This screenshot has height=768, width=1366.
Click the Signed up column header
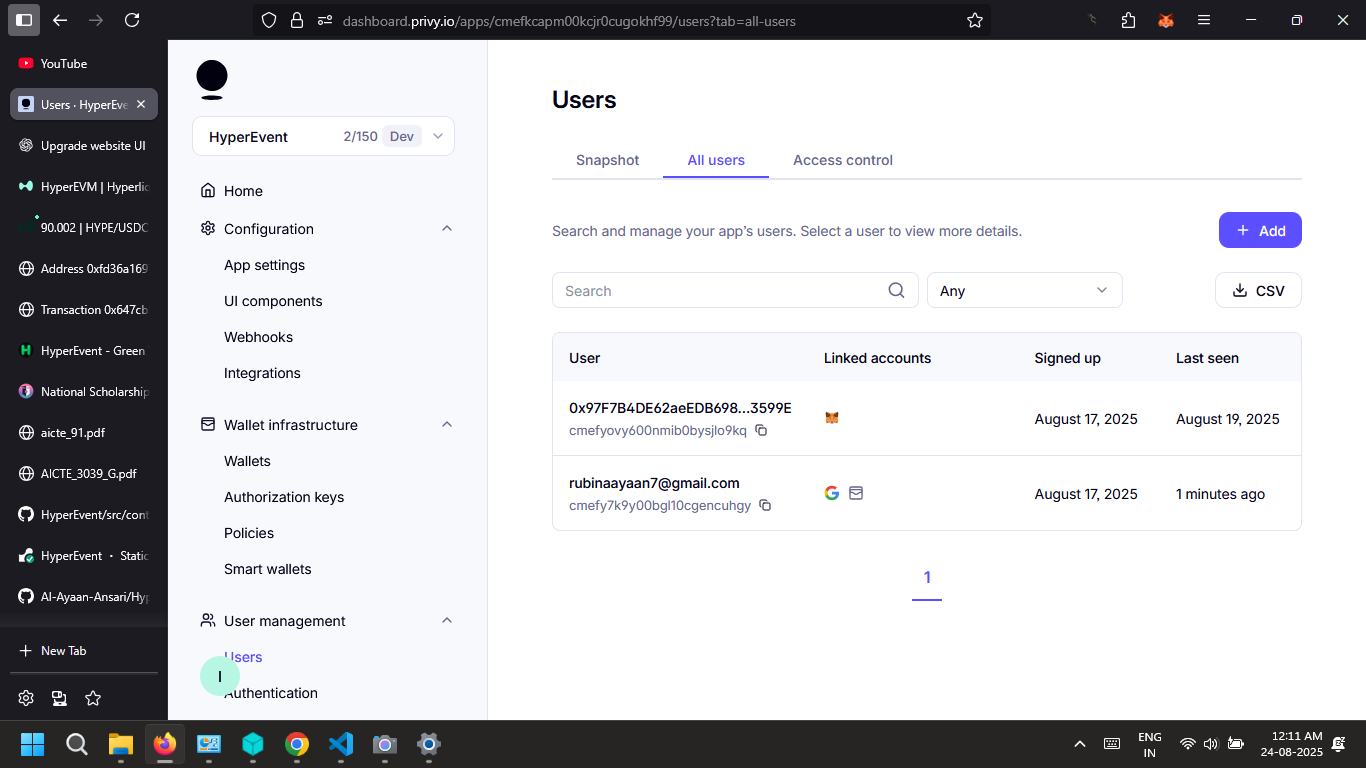click(x=1067, y=358)
